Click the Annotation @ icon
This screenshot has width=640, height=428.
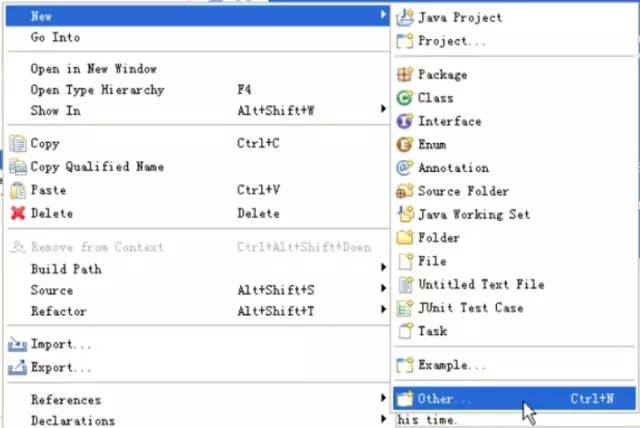click(x=405, y=168)
